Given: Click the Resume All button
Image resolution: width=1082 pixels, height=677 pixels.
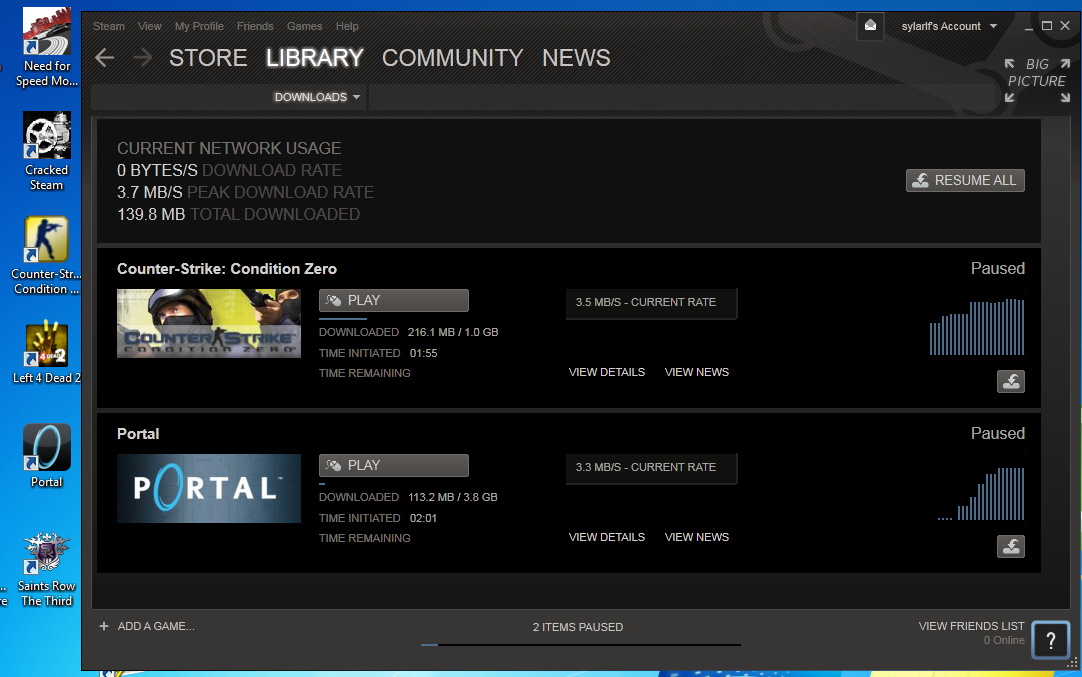Looking at the screenshot, I should pyautogui.click(x=965, y=180).
